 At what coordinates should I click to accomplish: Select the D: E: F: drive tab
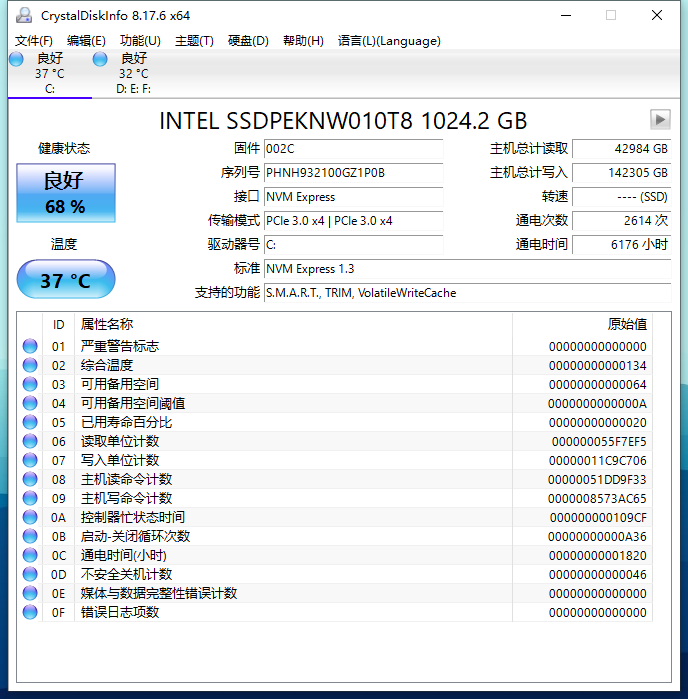(x=133, y=73)
